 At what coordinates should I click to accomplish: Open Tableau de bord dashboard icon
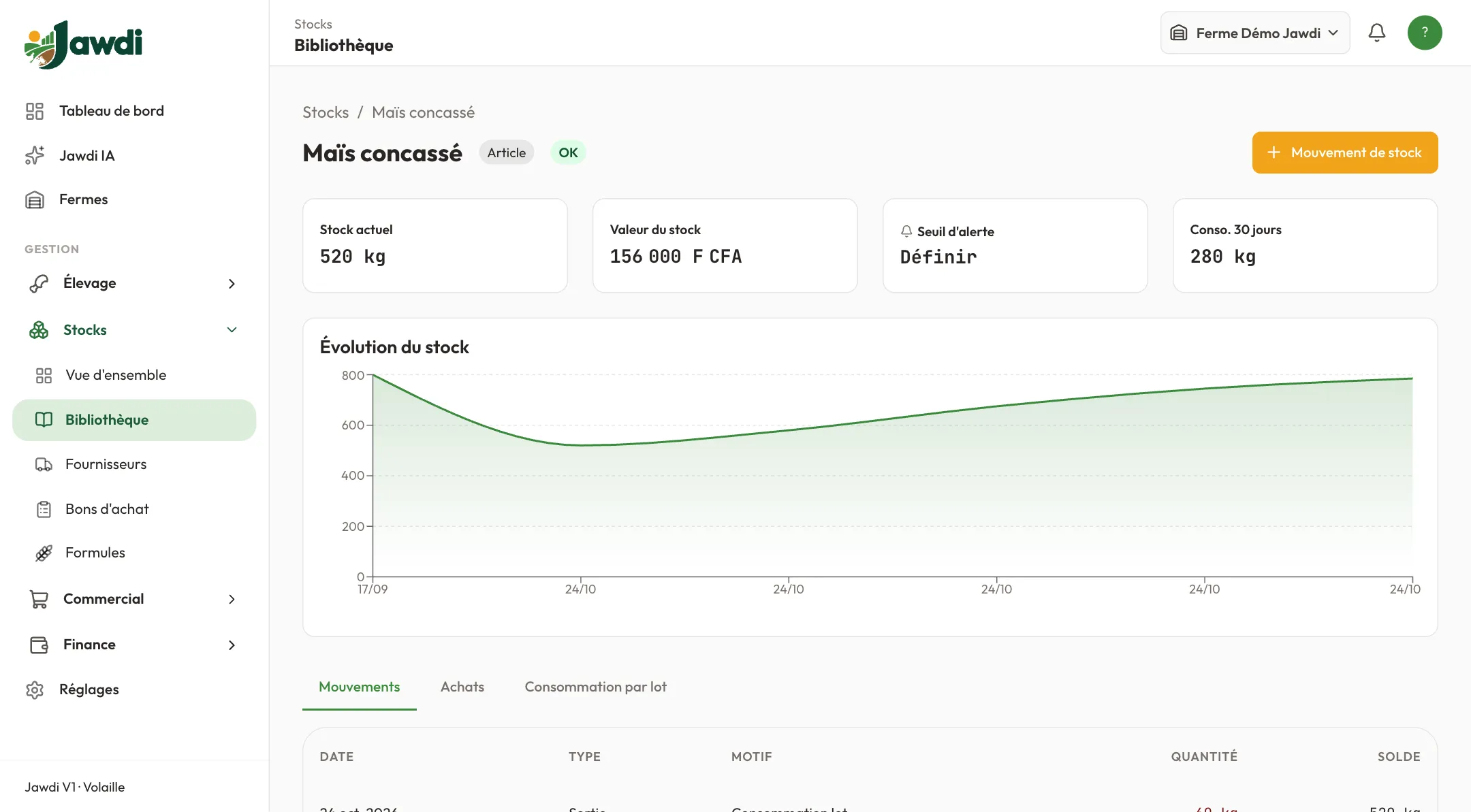(35, 111)
